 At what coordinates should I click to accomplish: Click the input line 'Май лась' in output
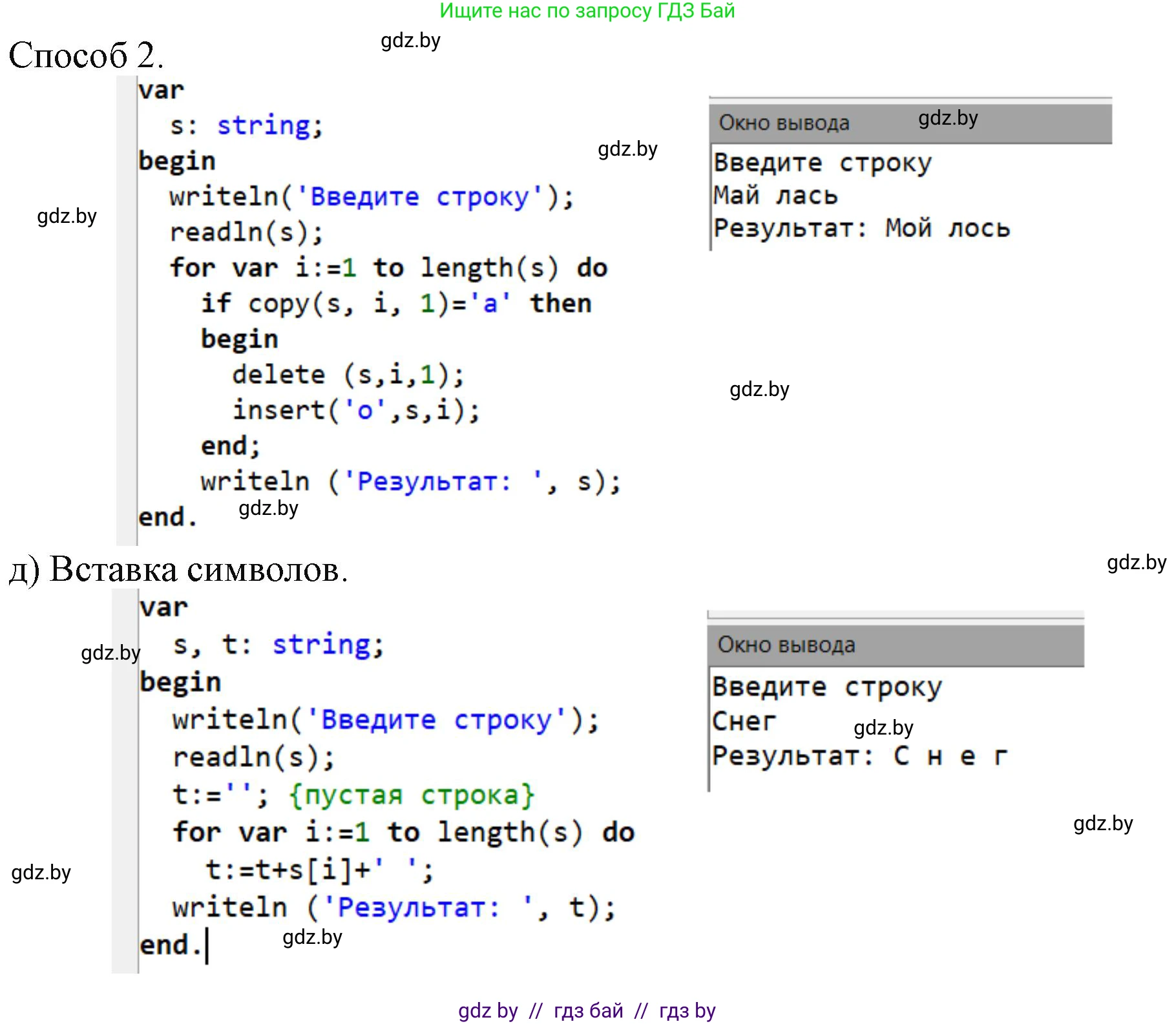coord(775,196)
